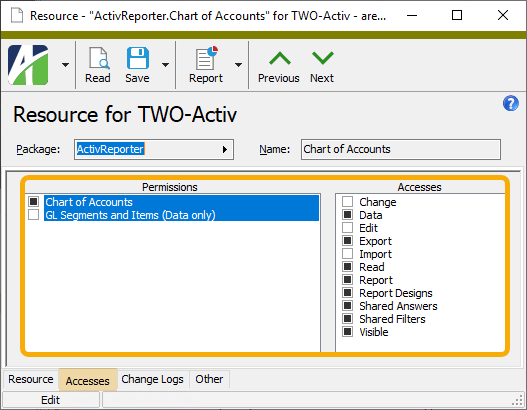Toggle the Chart of Accounts permission checkbox
This screenshot has width=527, height=410.
click(x=33, y=202)
